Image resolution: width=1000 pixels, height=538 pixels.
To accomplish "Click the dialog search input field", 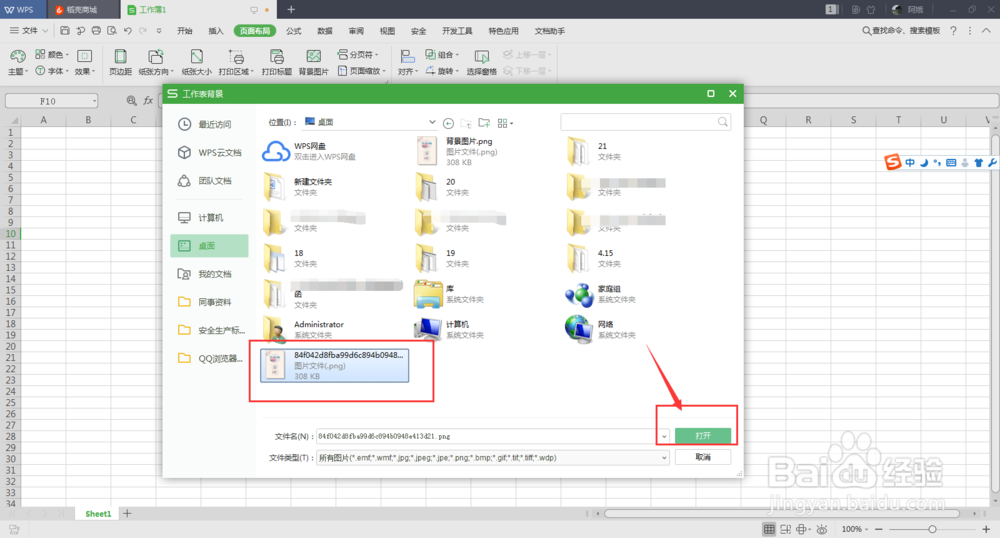I will tap(645, 122).
